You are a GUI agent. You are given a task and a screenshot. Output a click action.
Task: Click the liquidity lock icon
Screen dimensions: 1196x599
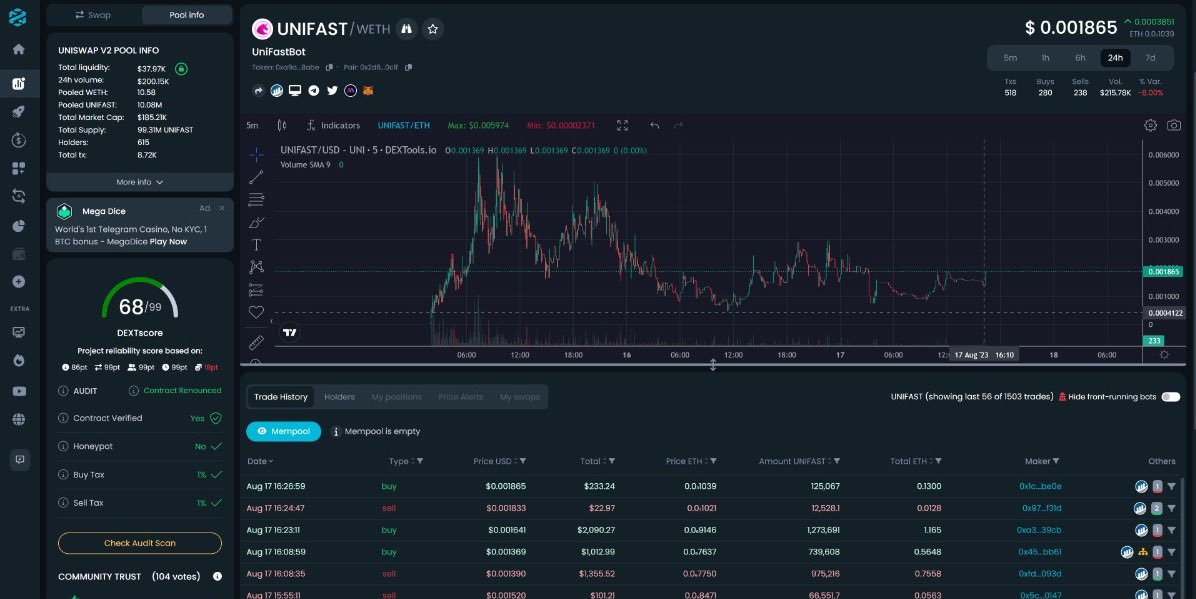tap(181, 69)
